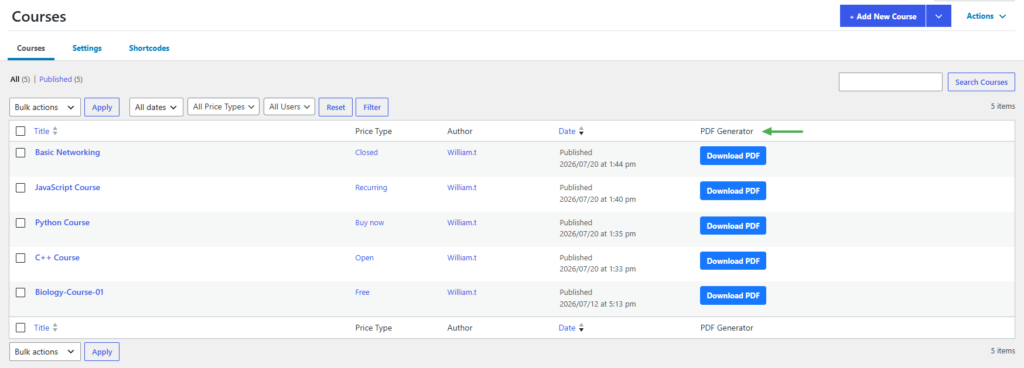Switch to the Courses tab

point(31,48)
